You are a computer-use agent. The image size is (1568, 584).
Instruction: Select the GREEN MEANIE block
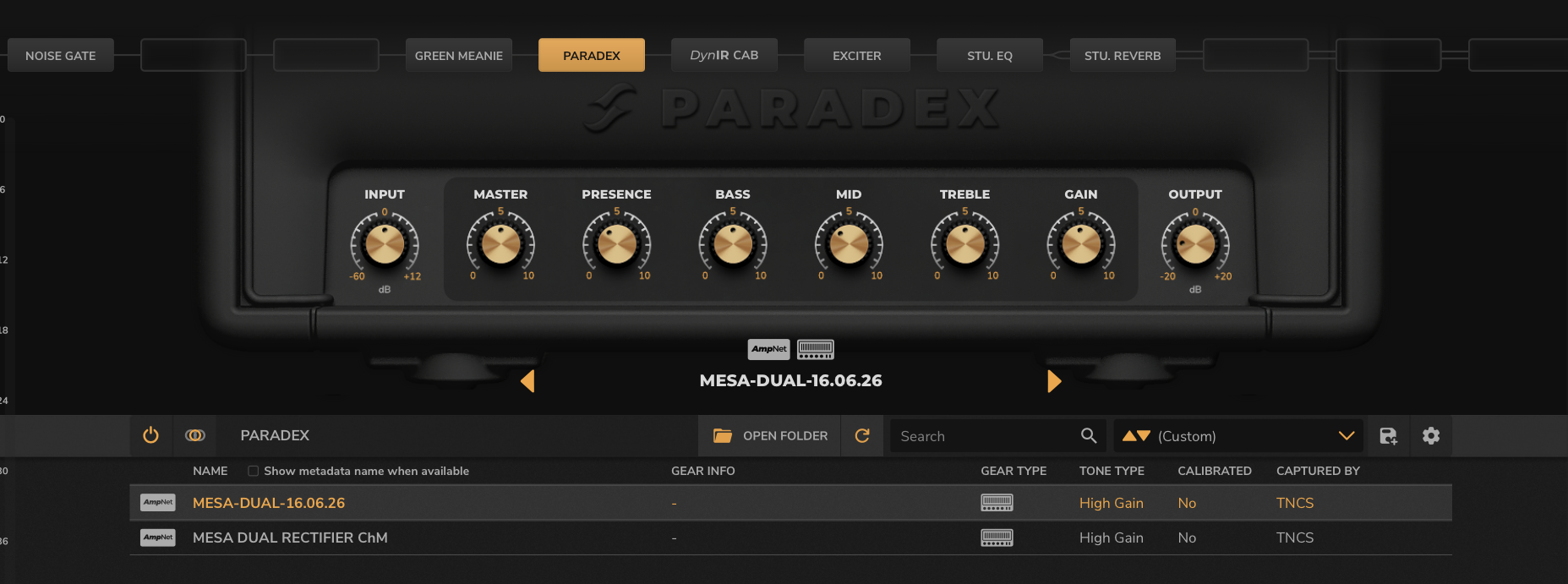pos(459,55)
